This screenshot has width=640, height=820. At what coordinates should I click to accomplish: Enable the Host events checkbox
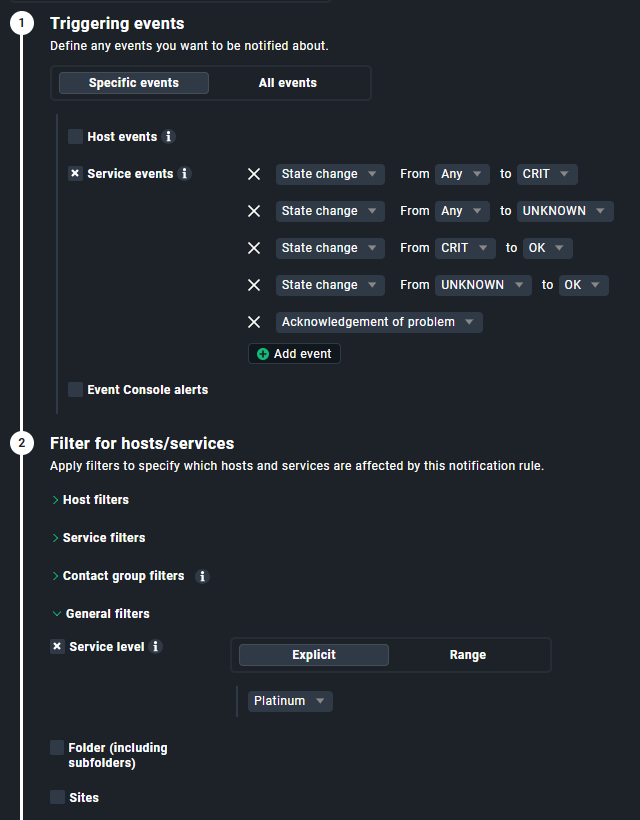click(76, 137)
